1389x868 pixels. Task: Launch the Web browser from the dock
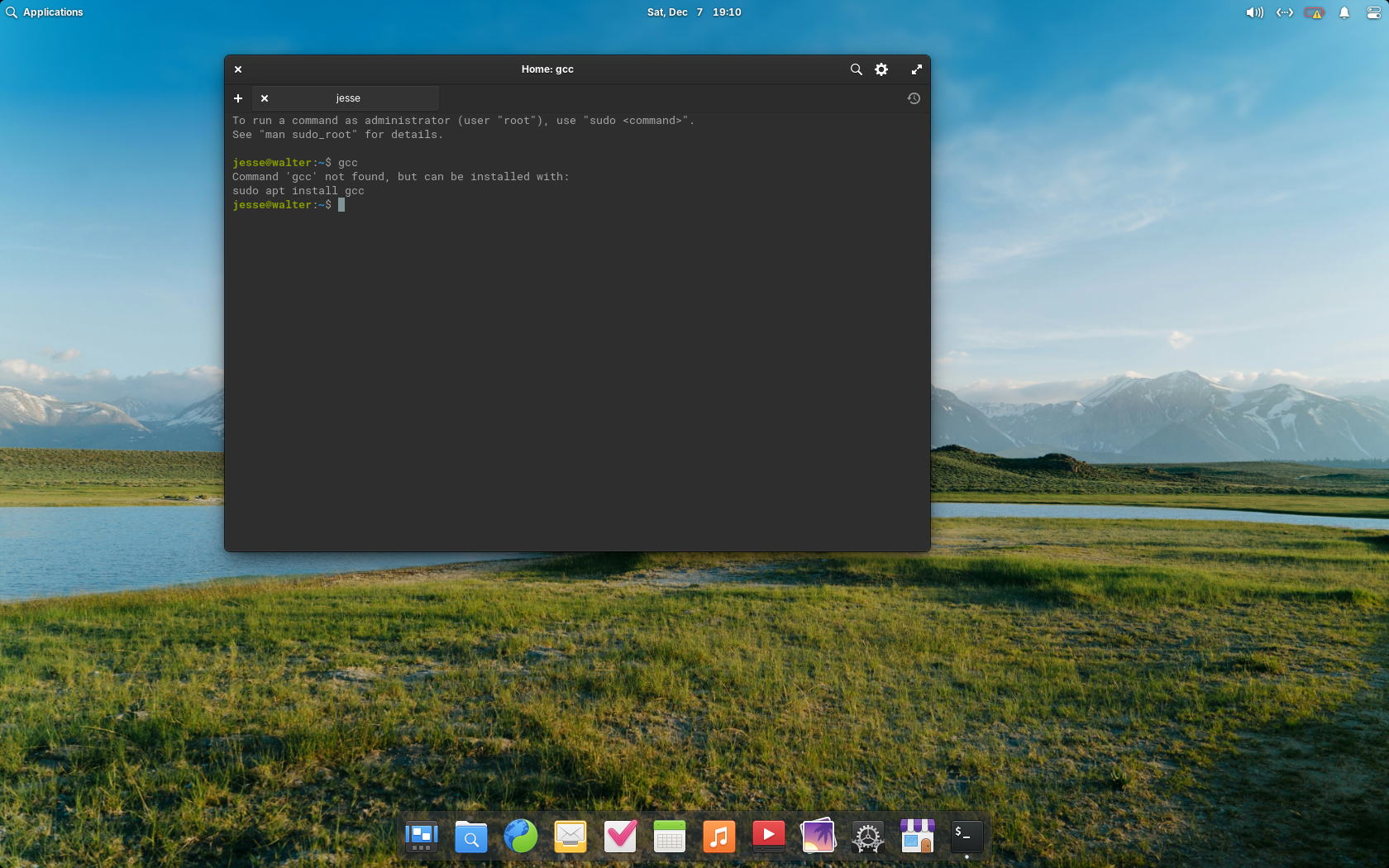point(521,837)
